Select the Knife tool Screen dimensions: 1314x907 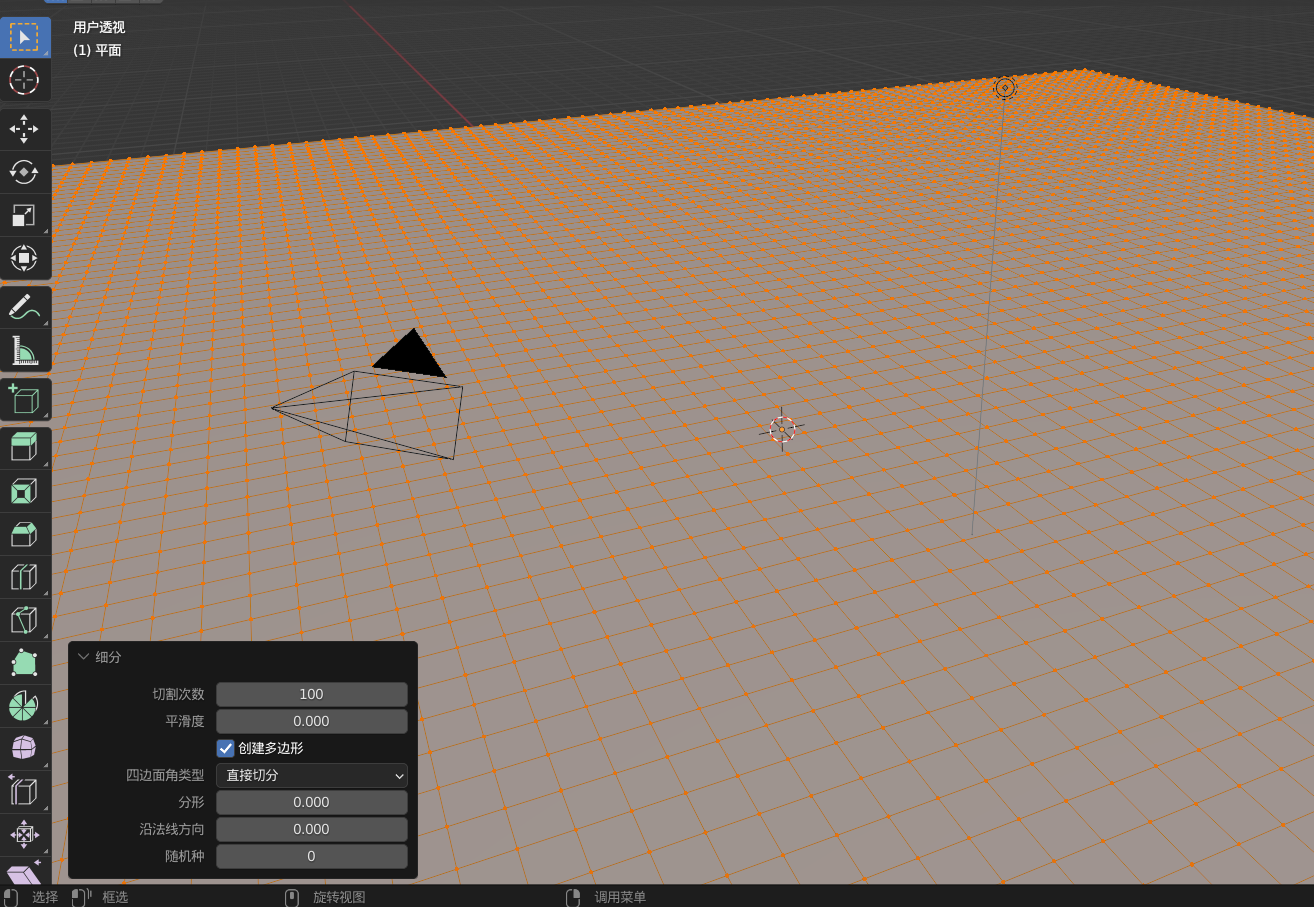pos(24,620)
